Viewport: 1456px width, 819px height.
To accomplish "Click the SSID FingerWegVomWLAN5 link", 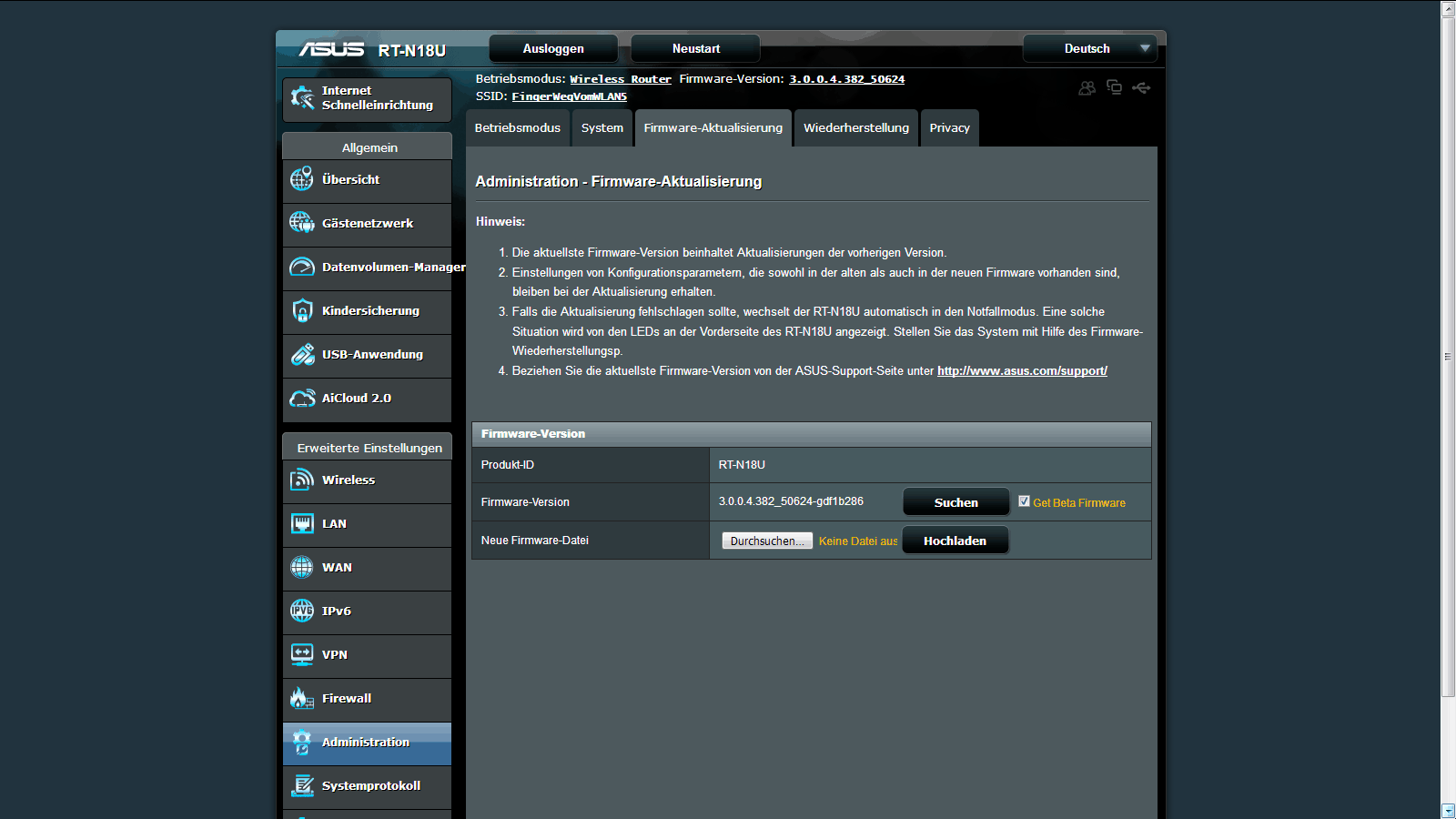I will coord(570,96).
